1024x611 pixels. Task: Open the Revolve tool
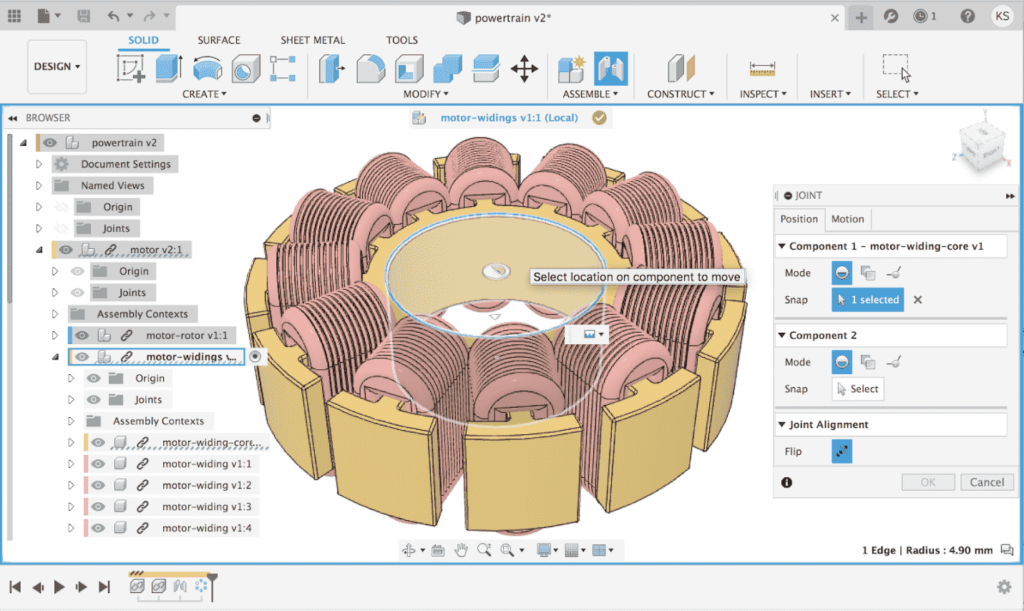pyautogui.click(x=207, y=67)
